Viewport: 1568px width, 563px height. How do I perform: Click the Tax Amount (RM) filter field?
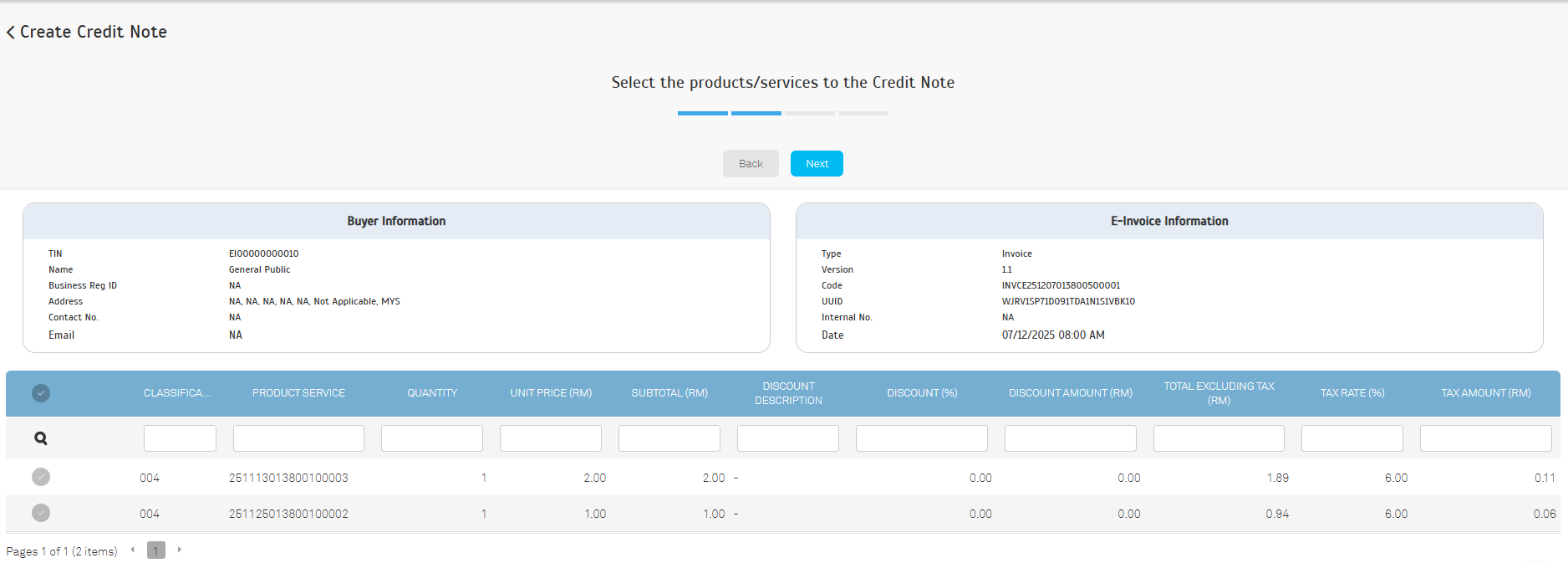coord(1485,438)
